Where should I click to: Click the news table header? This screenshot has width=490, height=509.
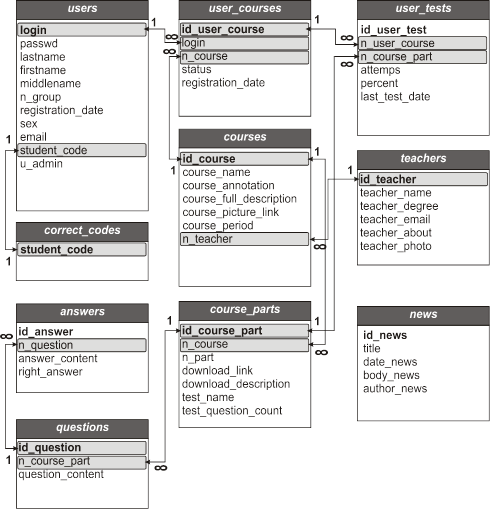pos(423,315)
